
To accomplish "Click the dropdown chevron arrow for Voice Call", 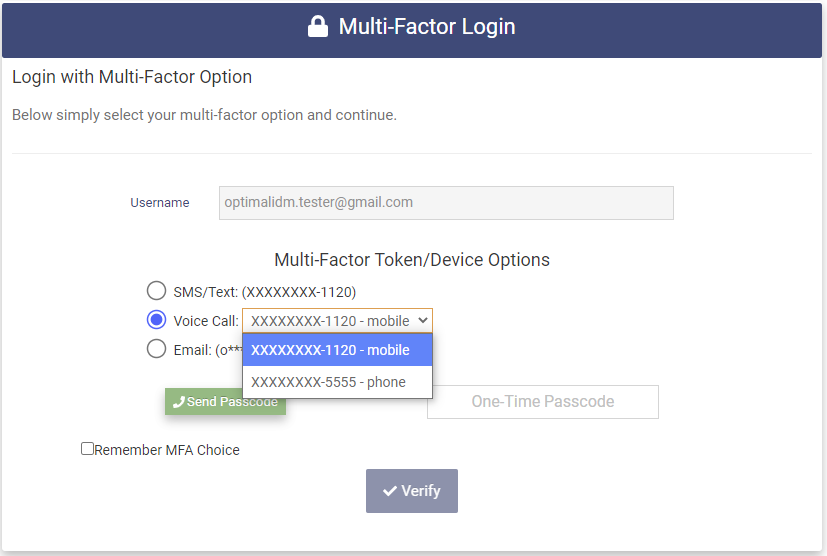I will [423, 321].
